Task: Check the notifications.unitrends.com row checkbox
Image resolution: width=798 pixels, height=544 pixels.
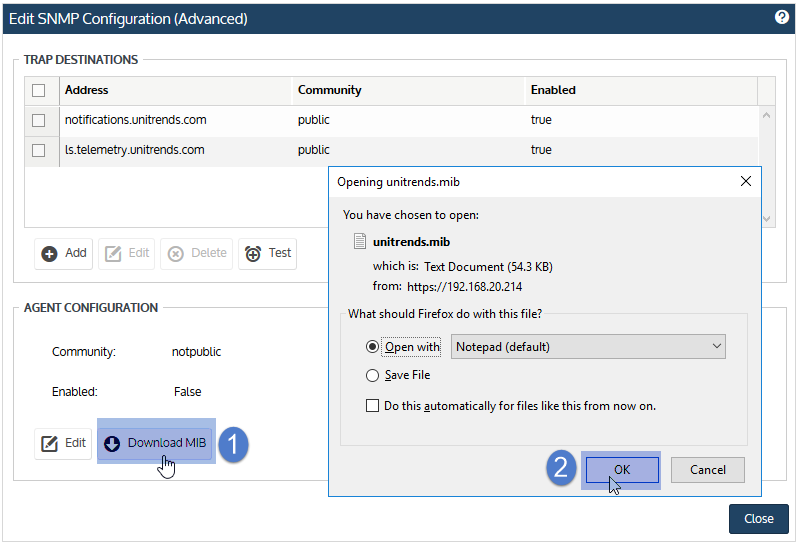Action: [x=39, y=120]
